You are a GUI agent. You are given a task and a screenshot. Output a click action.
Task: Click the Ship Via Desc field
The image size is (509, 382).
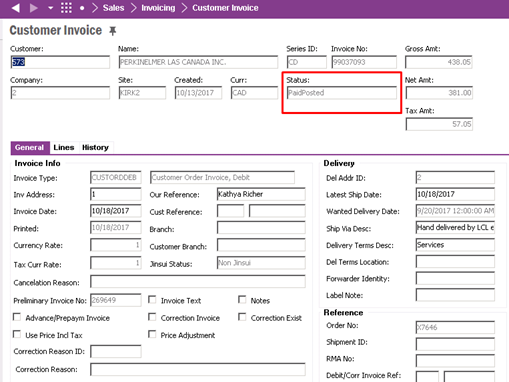click(x=455, y=227)
